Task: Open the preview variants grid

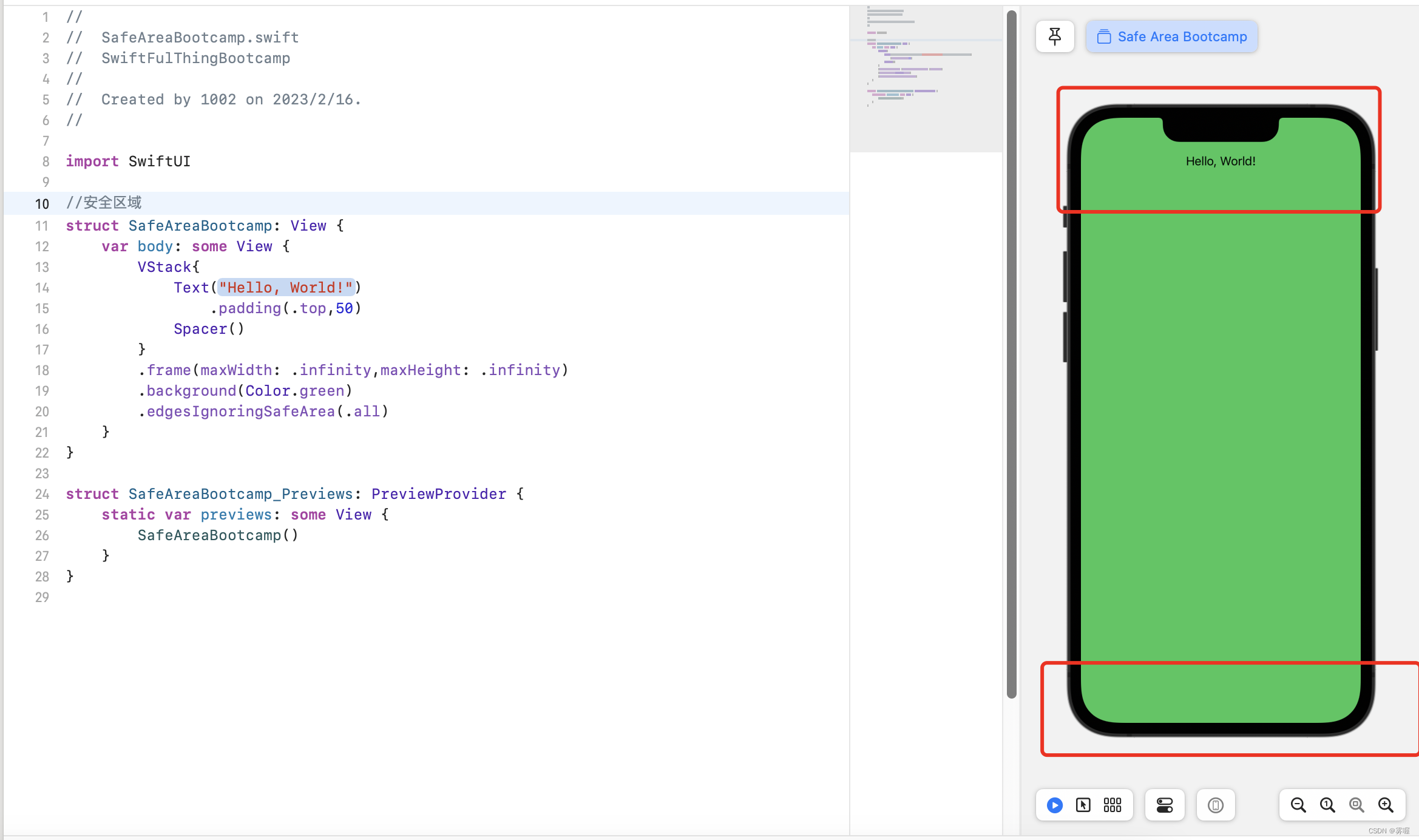Action: click(1113, 805)
